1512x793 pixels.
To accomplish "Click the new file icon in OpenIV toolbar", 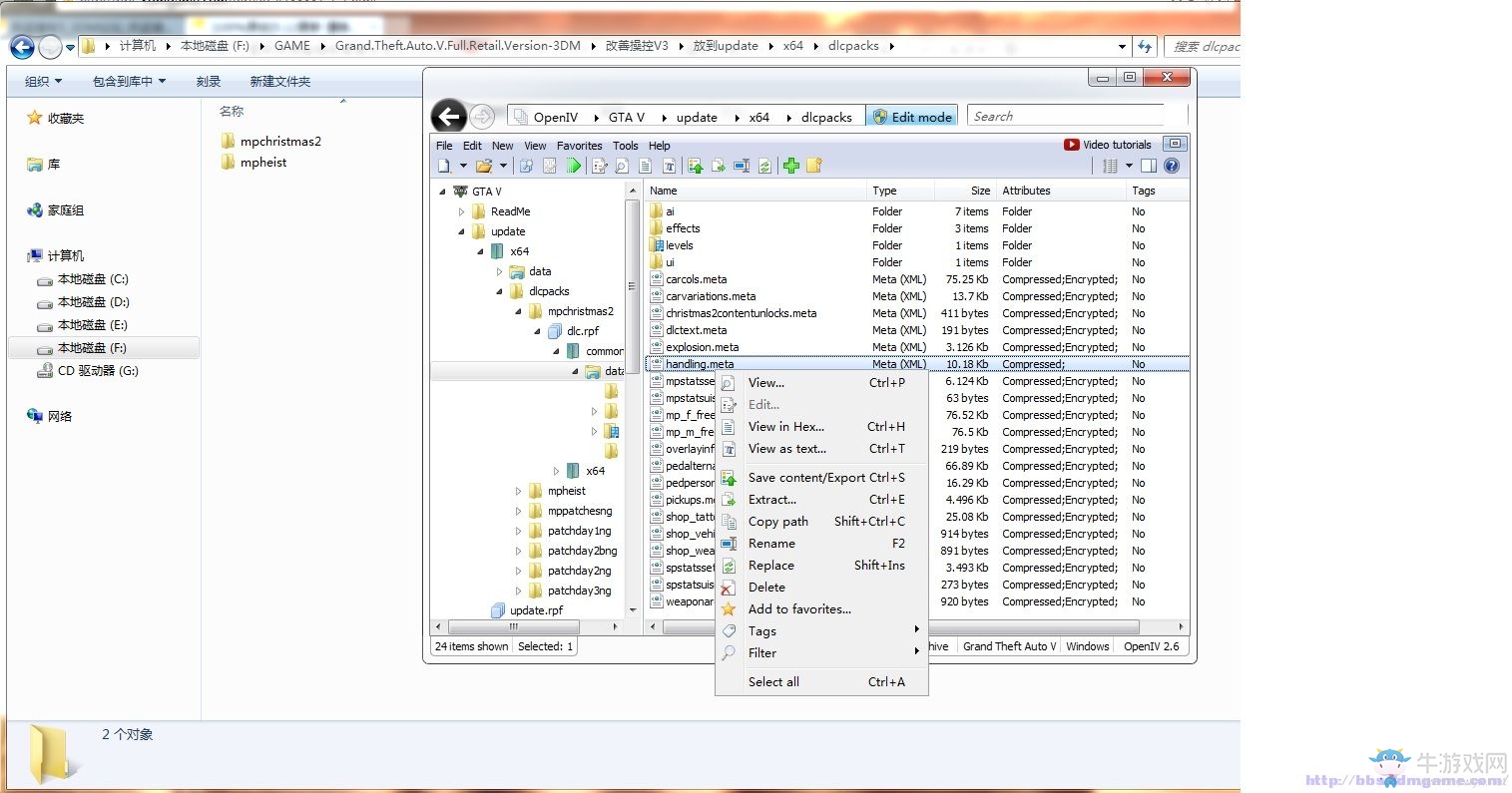I will tap(445, 166).
